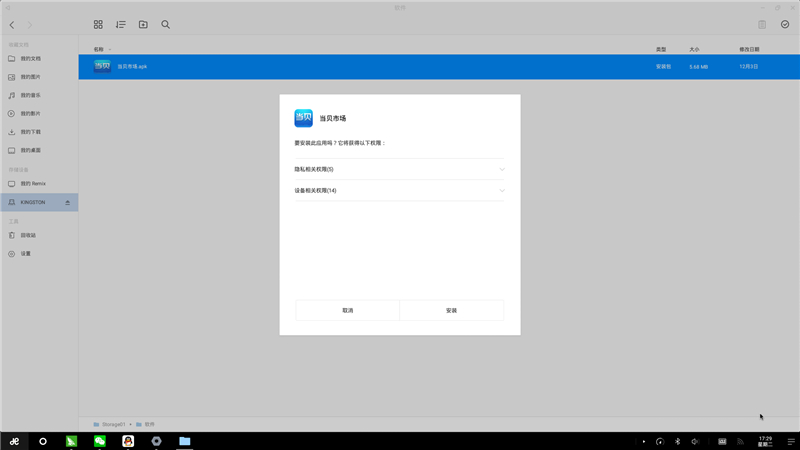This screenshot has height=450, width=800.
Task: Open the volume control in the tray
Action: (695, 442)
